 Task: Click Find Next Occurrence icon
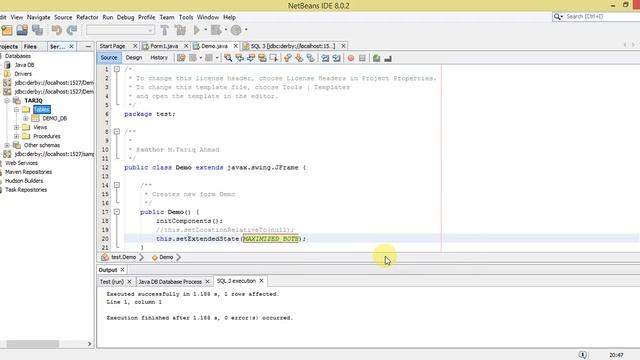(251, 58)
